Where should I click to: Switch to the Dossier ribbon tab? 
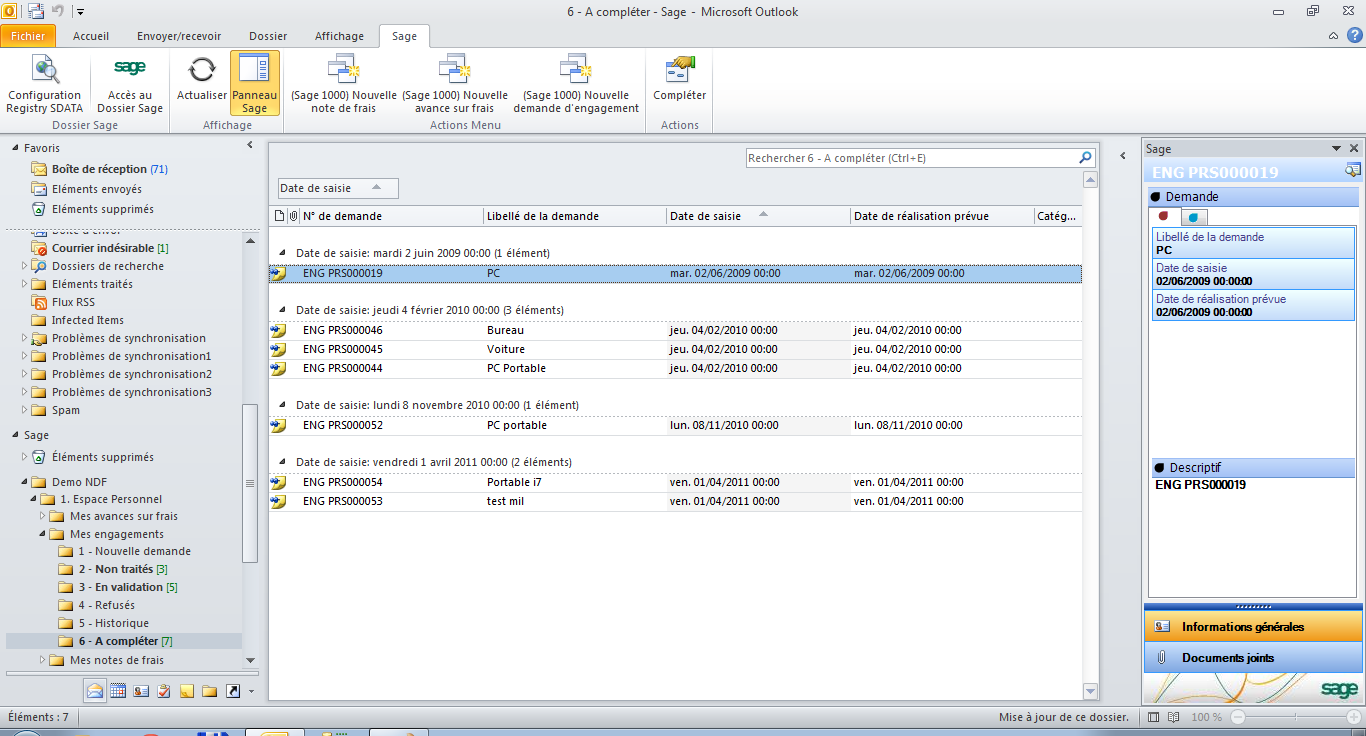pyautogui.click(x=269, y=36)
